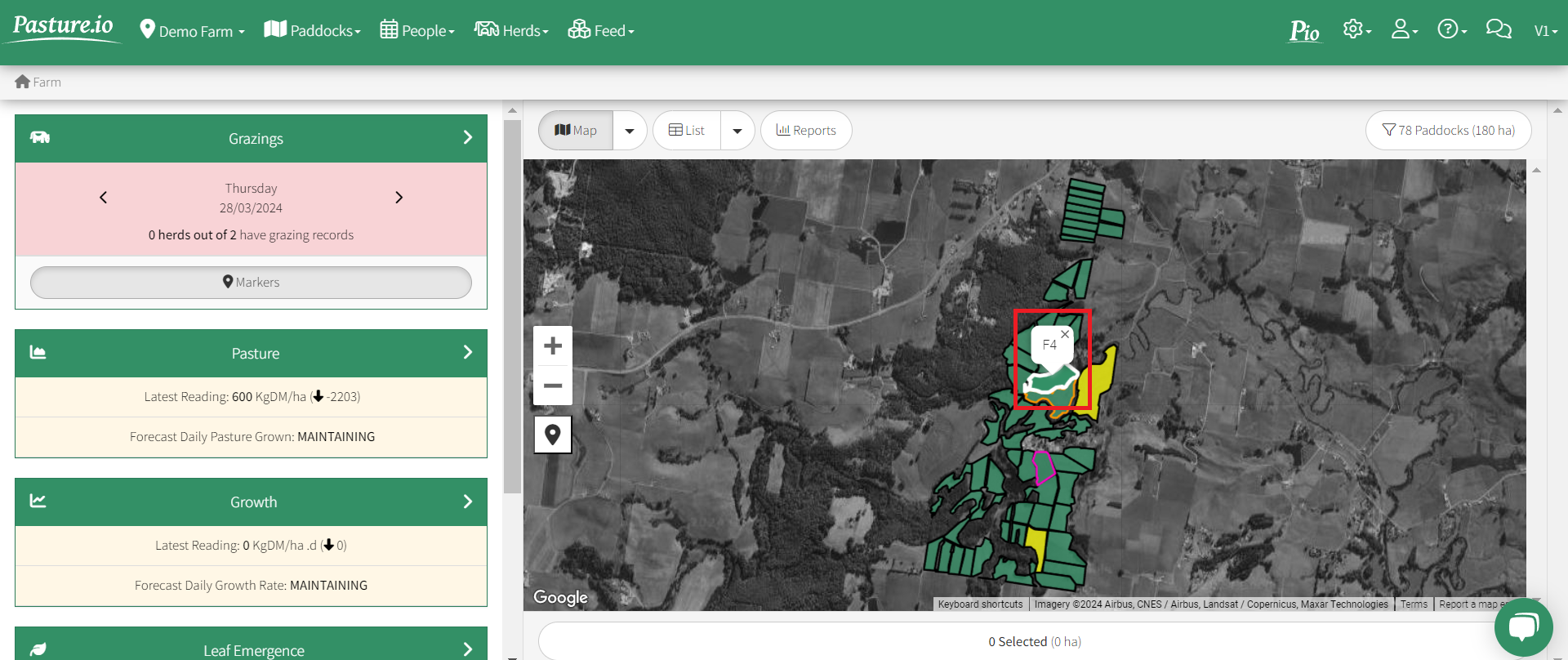Click the Farm home breadcrumb icon
Viewport: 1568px width, 660px height.
22,82
